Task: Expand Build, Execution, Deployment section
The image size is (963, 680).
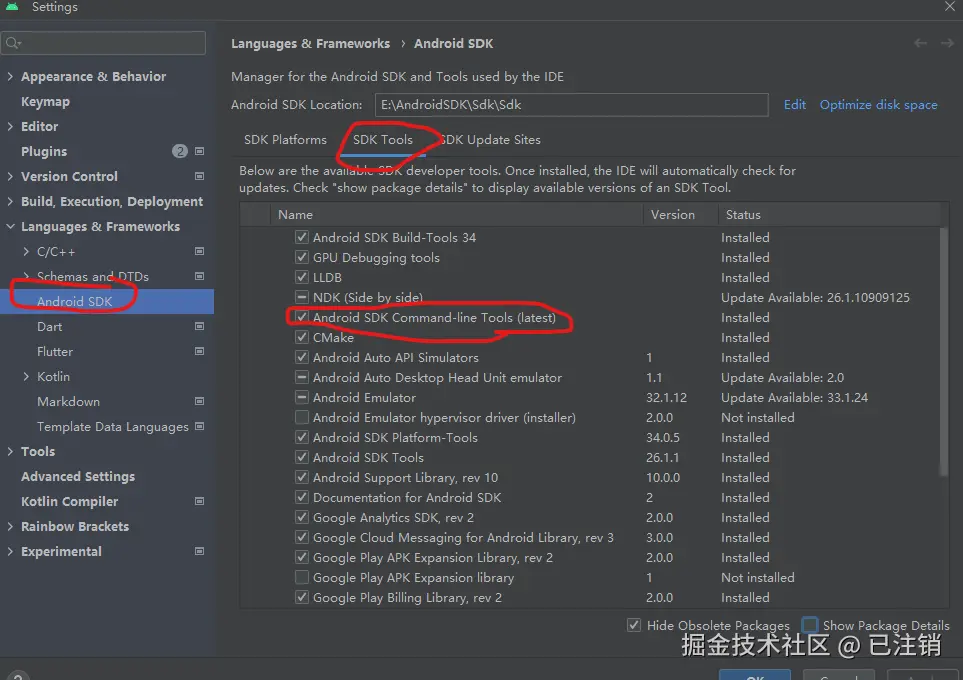Action: coord(10,201)
